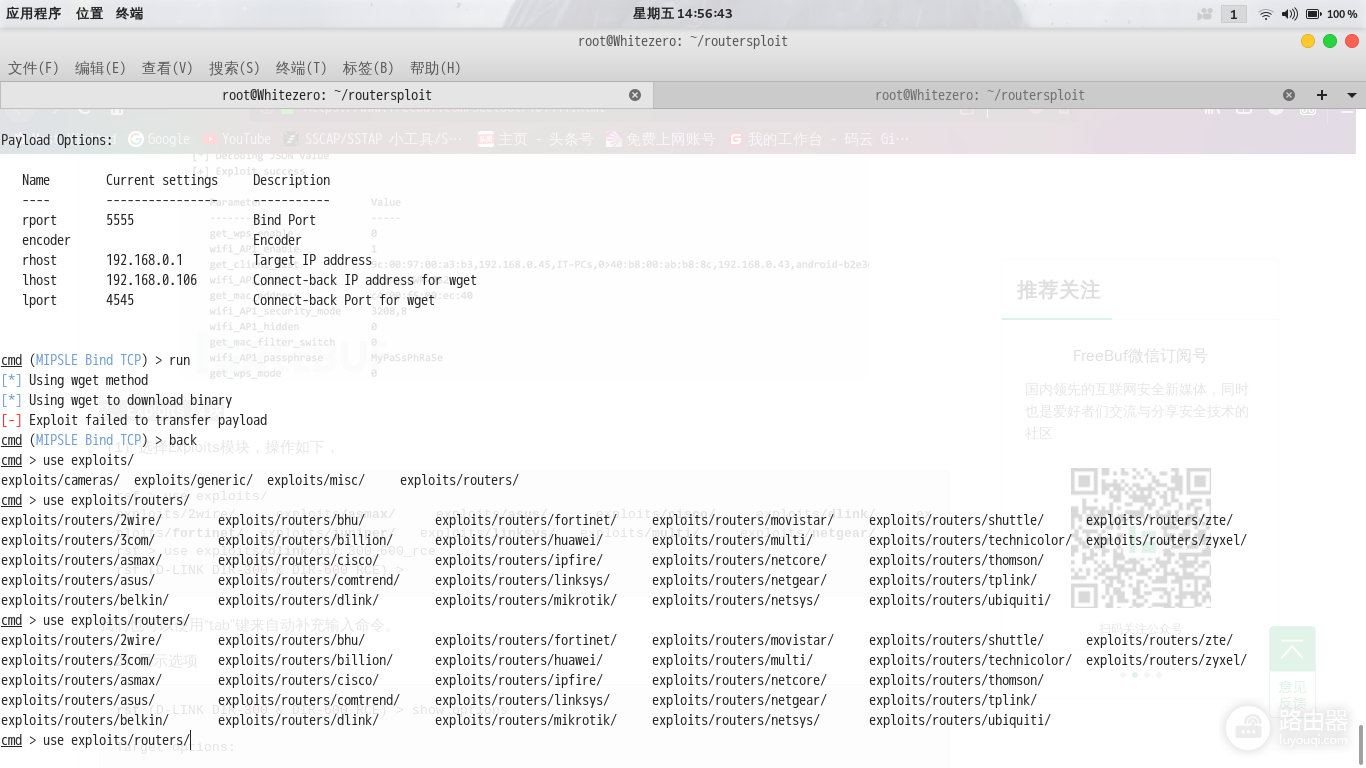This screenshot has width=1366, height=768.
Task: Open the 应用程序 panel menu
Action: pyautogui.click(x=34, y=14)
